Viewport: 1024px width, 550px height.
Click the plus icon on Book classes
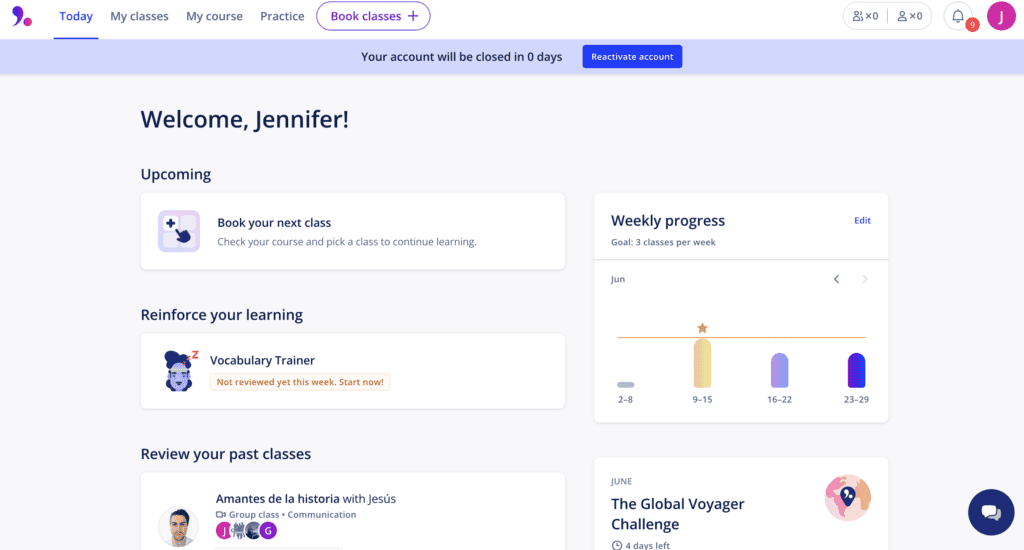413,16
